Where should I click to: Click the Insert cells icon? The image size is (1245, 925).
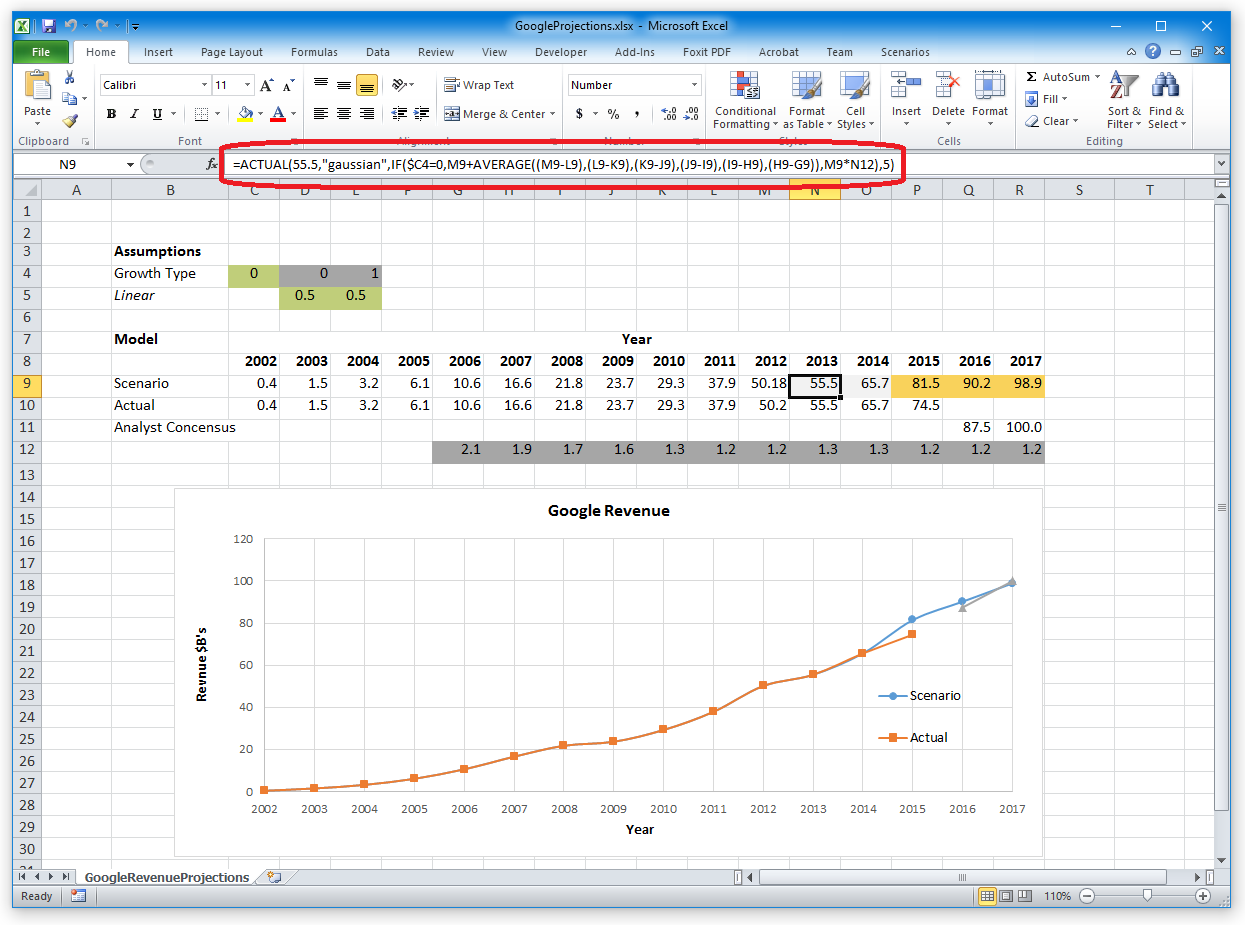pos(906,86)
